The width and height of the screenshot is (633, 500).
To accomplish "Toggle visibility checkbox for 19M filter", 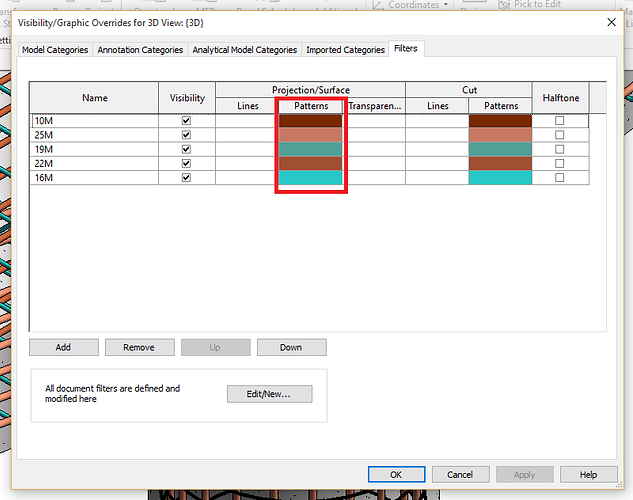I will coord(186,149).
